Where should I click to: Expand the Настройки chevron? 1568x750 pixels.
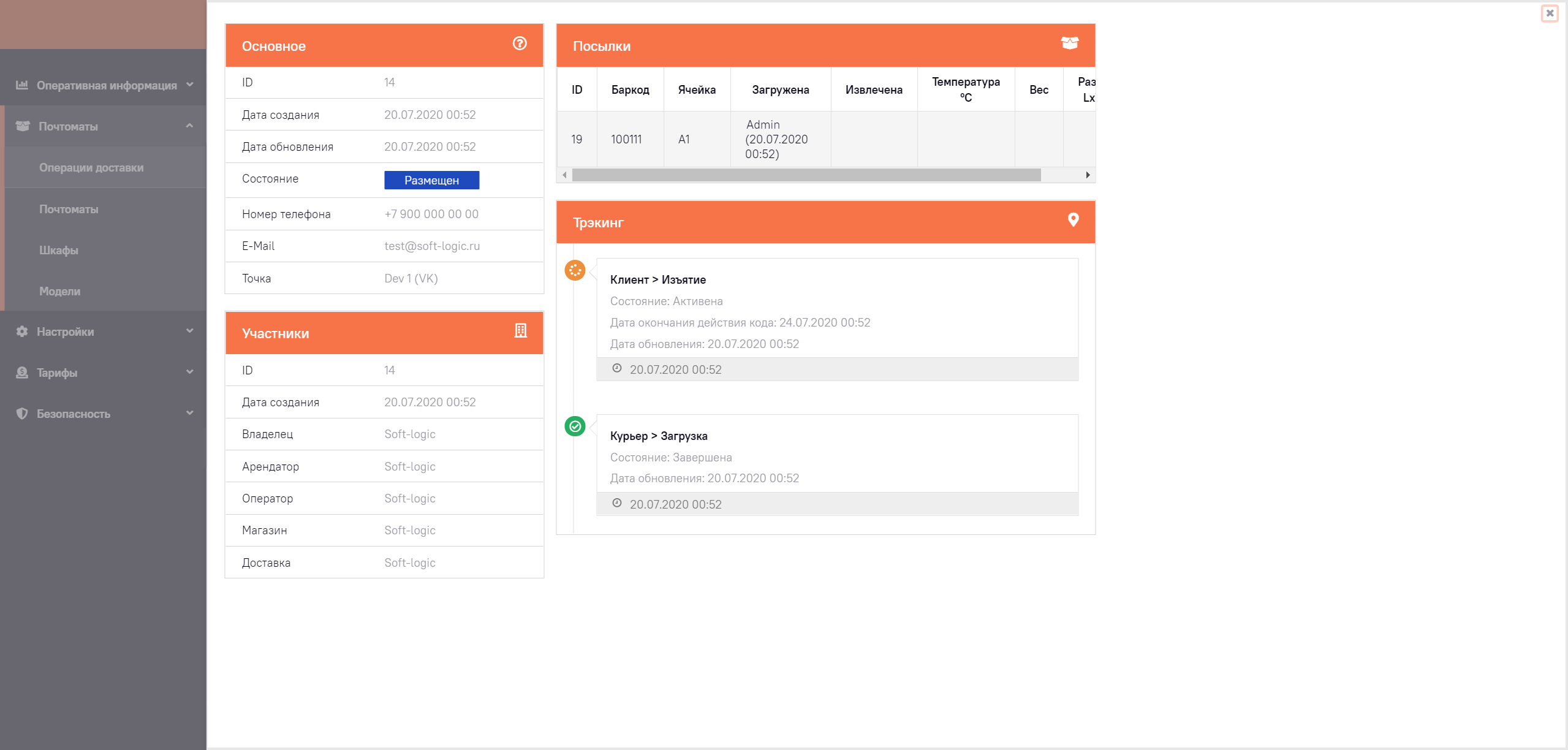[190, 331]
